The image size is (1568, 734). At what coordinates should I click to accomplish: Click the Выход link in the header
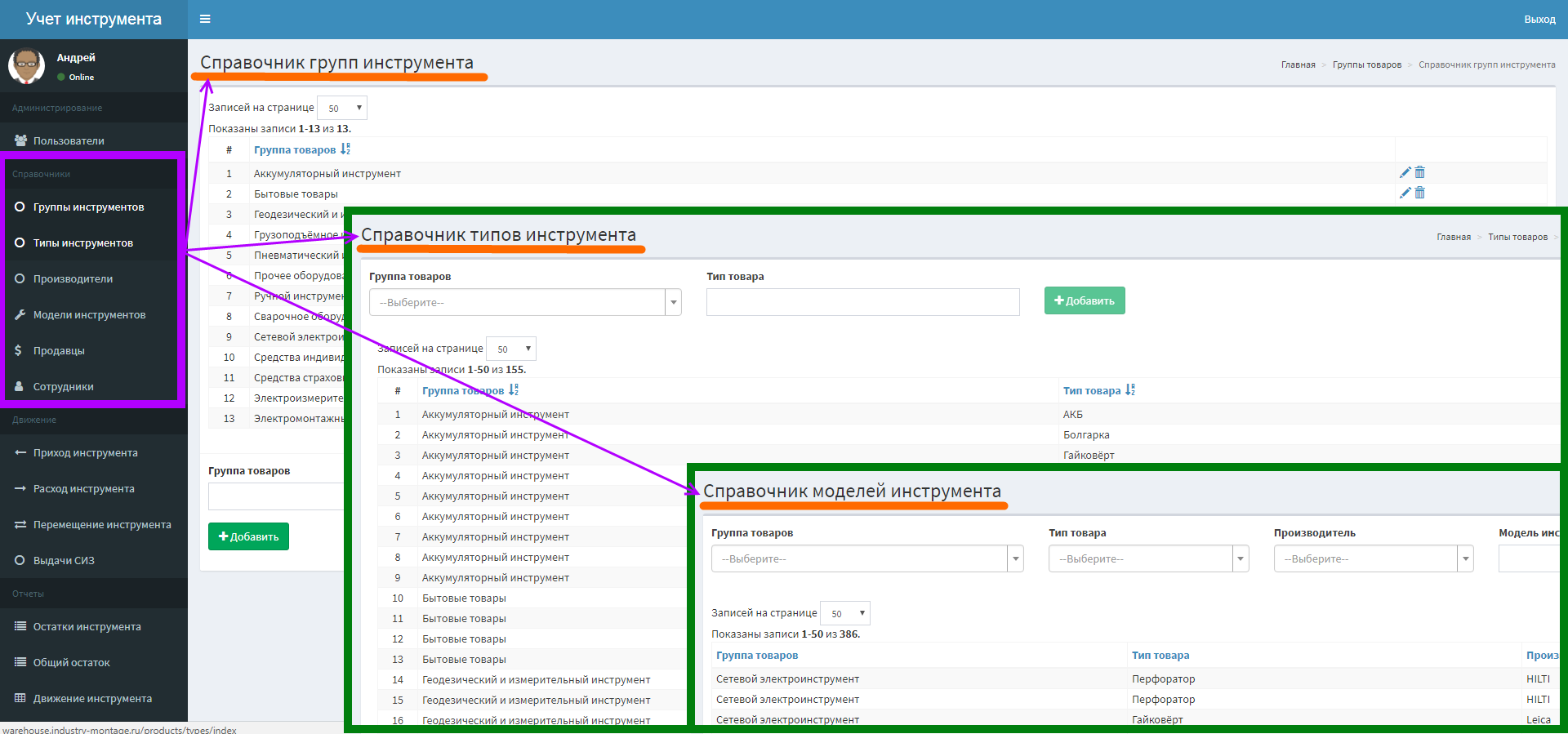coord(1539,19)
